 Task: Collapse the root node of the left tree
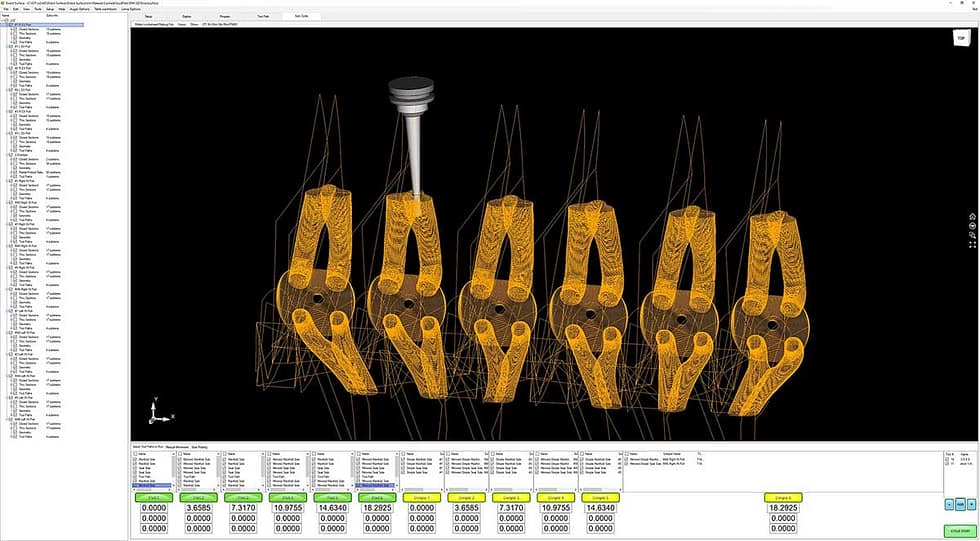(x=2, y=20)
